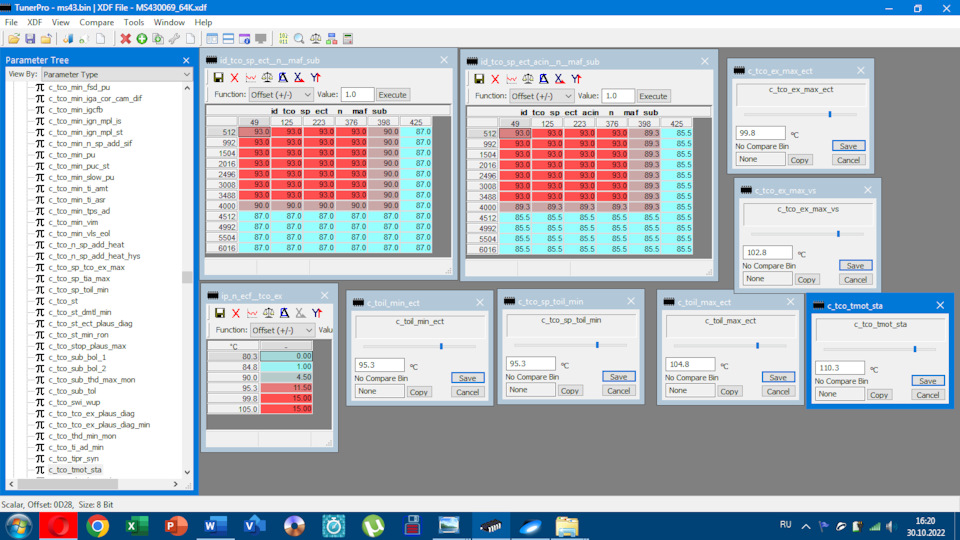Click X axis icon in id_tco_sp_ect_acin__n__maf_sub window

tap(560, 79)
